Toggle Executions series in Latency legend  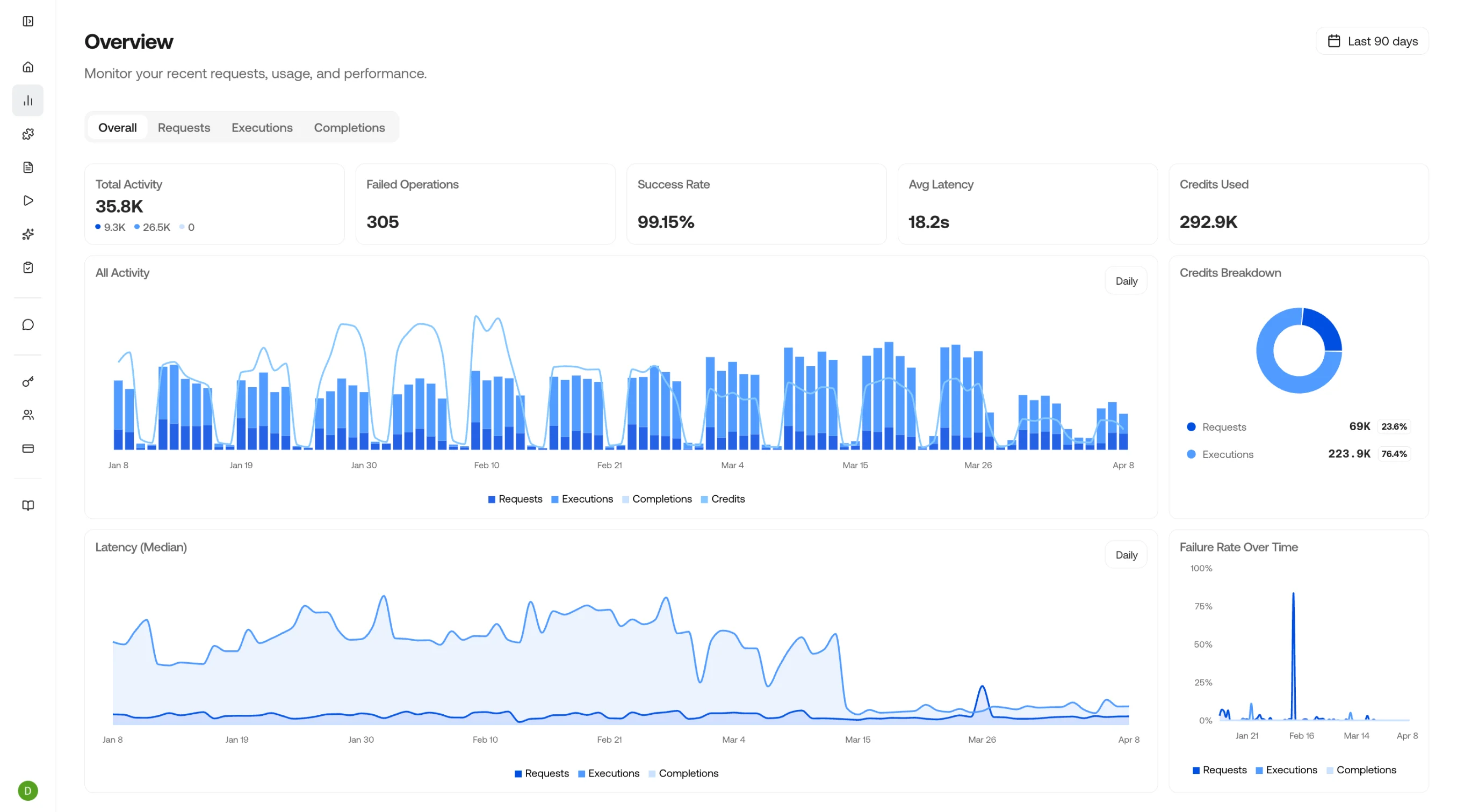tap(608, 773)
